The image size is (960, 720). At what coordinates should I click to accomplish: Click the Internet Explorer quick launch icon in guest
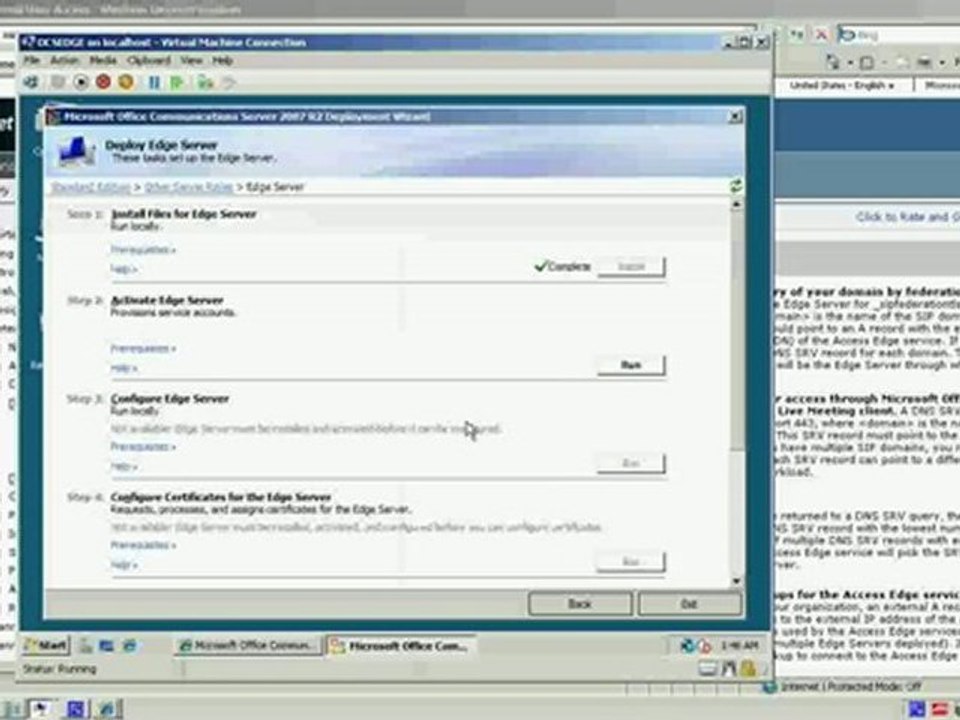tap(129, 645)
